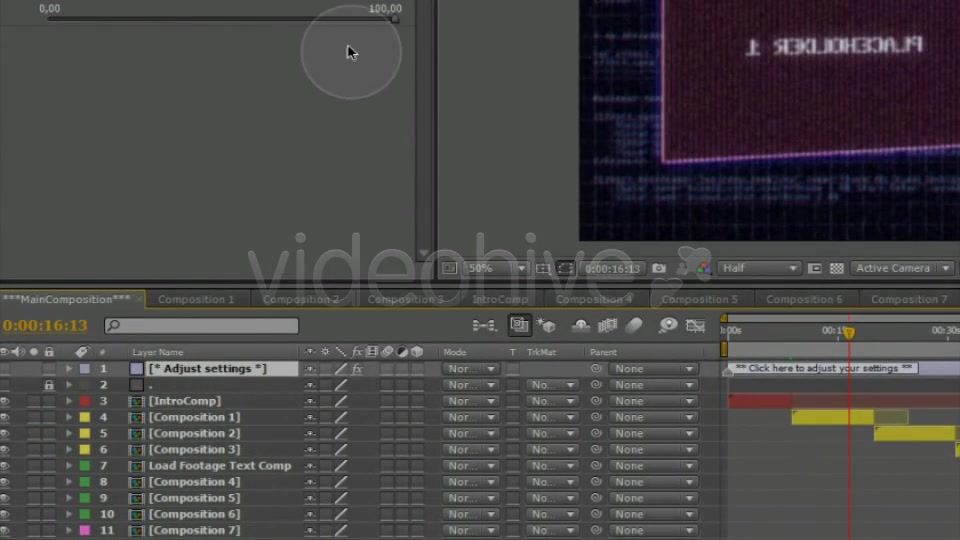Click the Draft 3D icon
The image size is (960, 540).
pyautogui.click(x=546, y=326)
